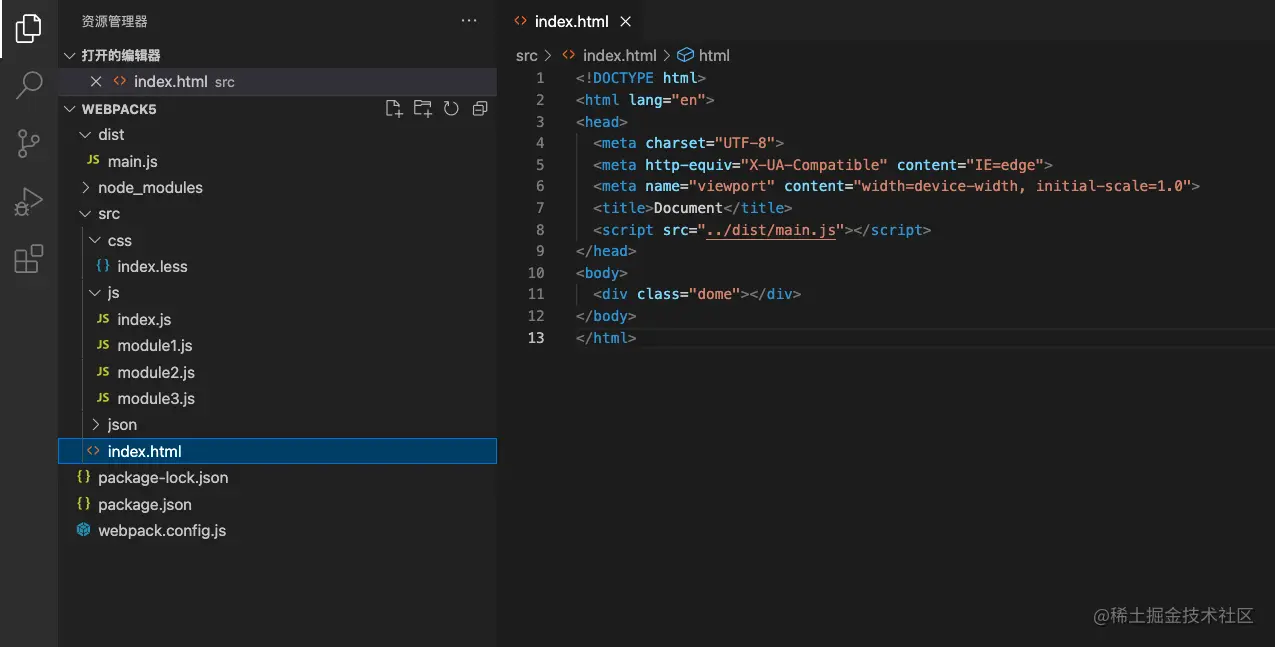Click the DOCTYPE declaration on line 1
This screenshot has width=1275, height=647.
[x=641, y=78]
